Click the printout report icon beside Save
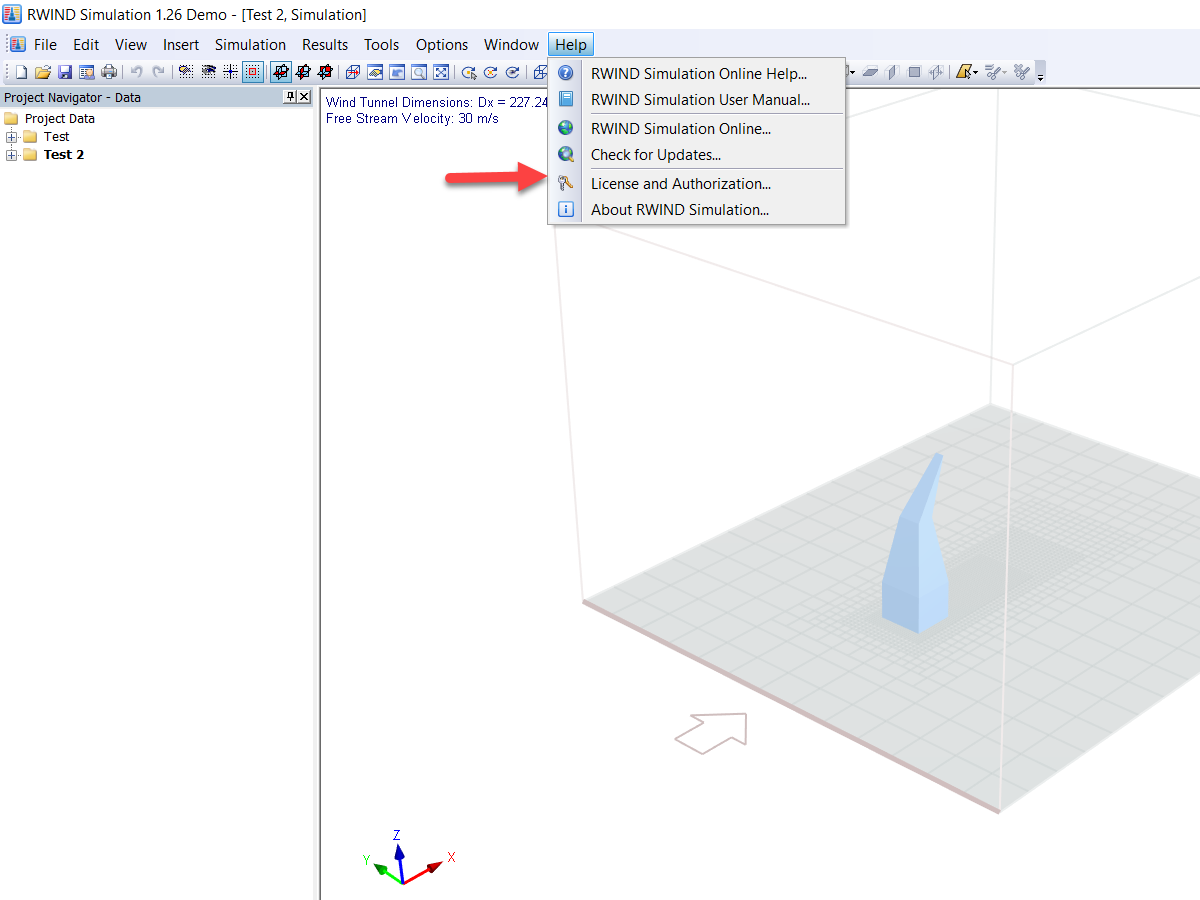 86,72
